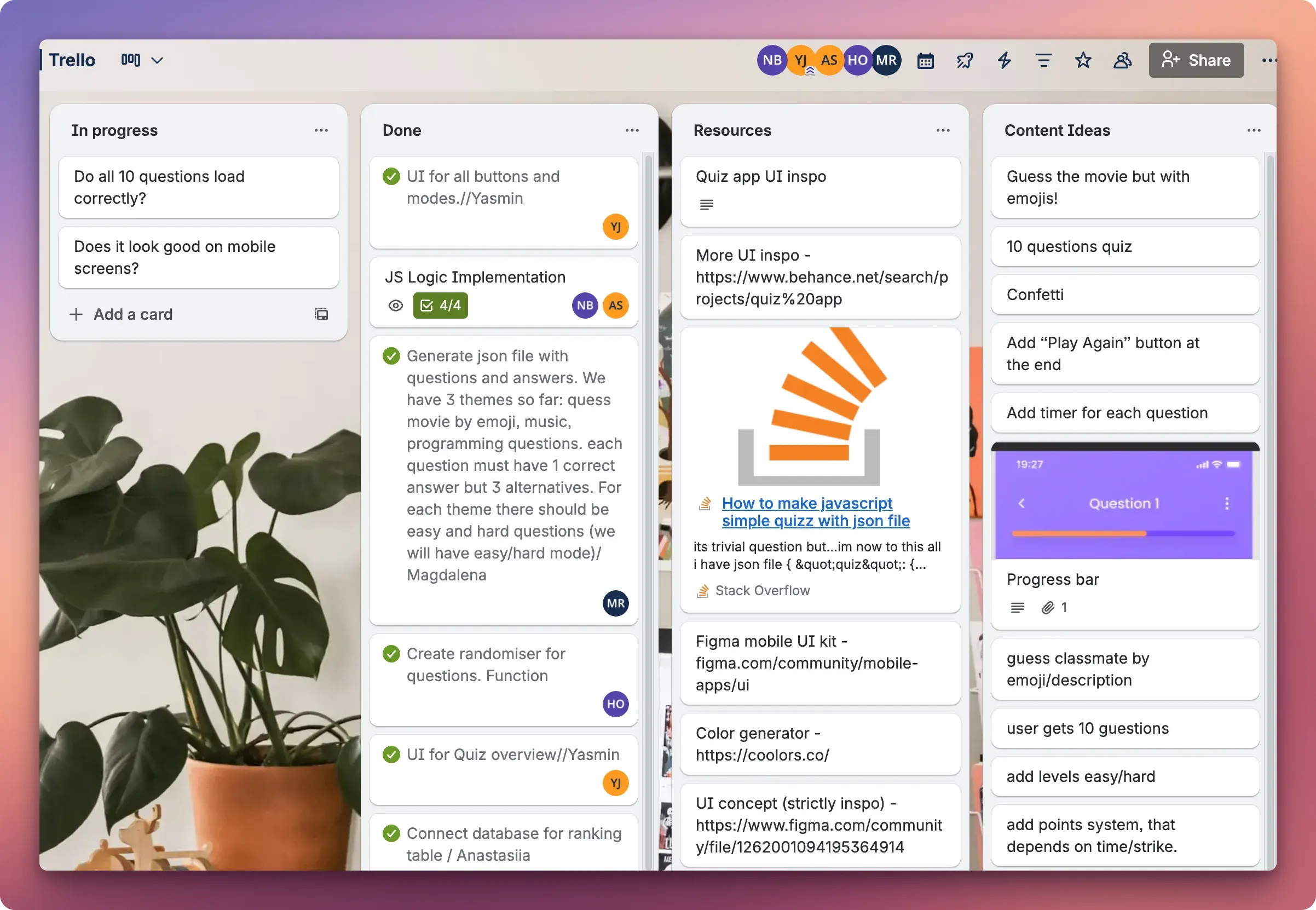Open the lightning automation icon
This screenshot has height=910, width=1316.
point(1003,60)
